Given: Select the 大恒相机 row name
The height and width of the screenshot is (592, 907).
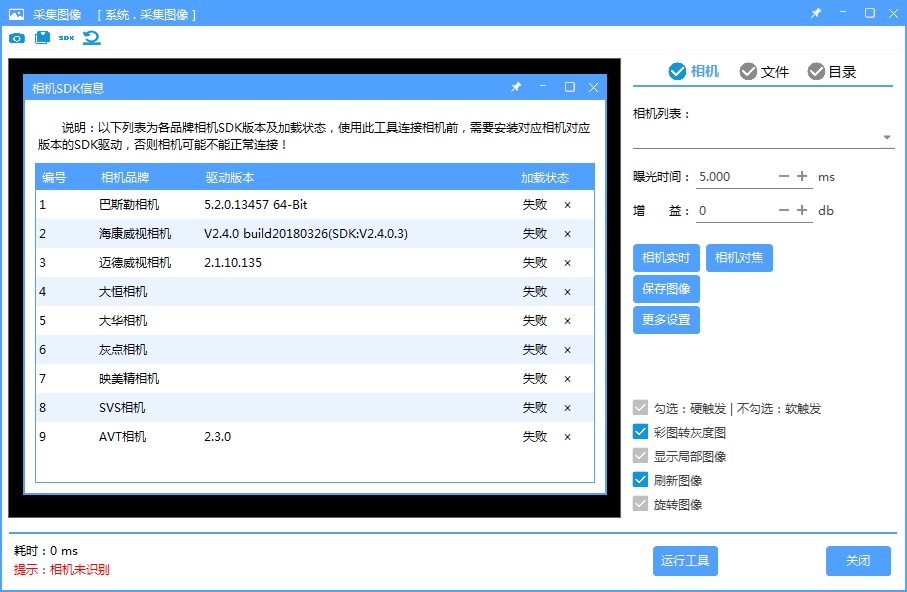Looking at the screenshot, I should coord(123,292).
